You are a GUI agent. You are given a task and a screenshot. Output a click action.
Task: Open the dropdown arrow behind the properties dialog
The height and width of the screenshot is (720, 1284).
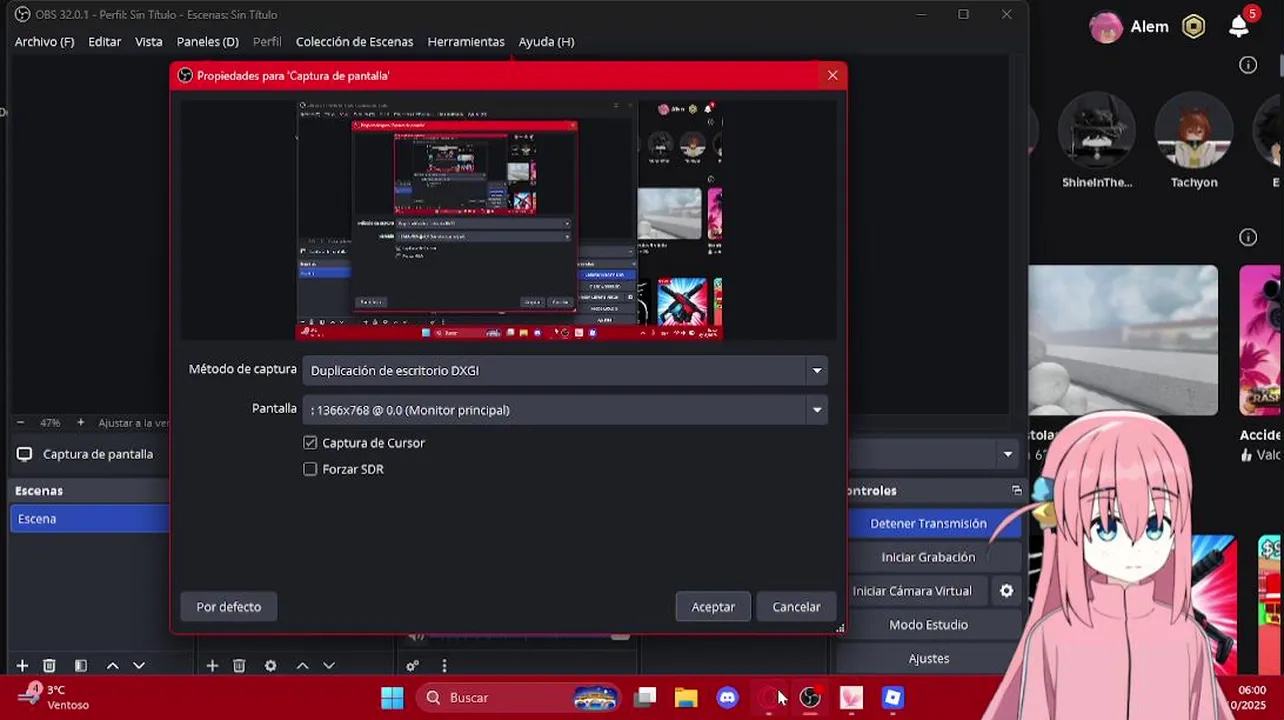click(1007, 454)
